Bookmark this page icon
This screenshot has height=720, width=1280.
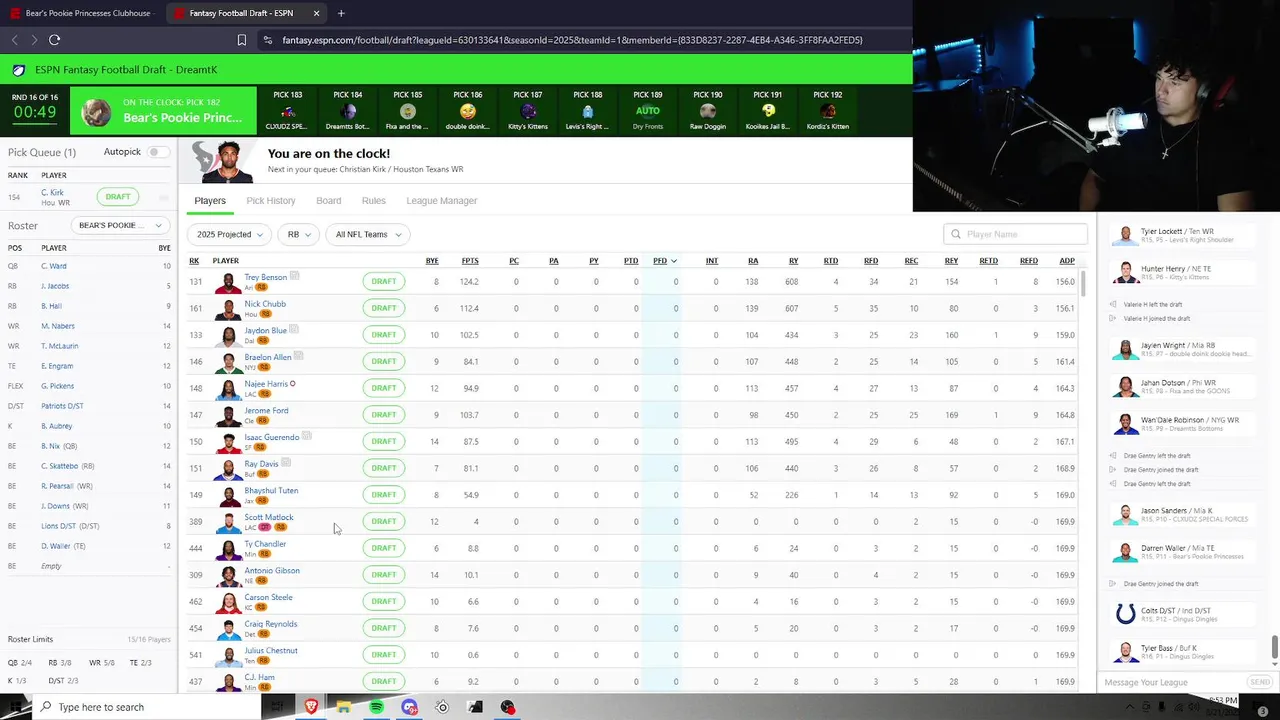tap(241, 40)
